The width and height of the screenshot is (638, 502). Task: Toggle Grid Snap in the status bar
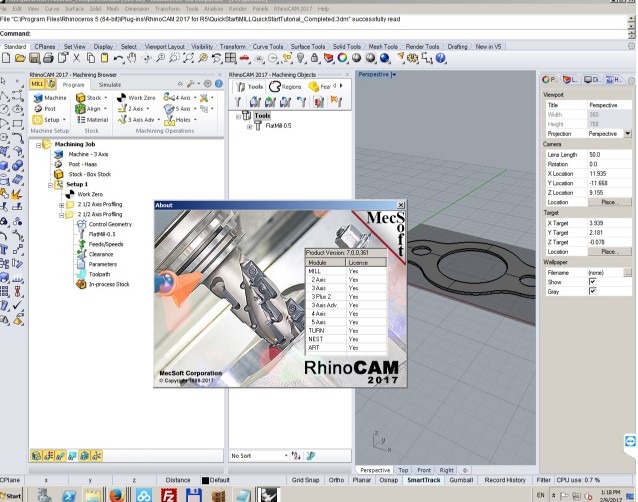(307, 480)
